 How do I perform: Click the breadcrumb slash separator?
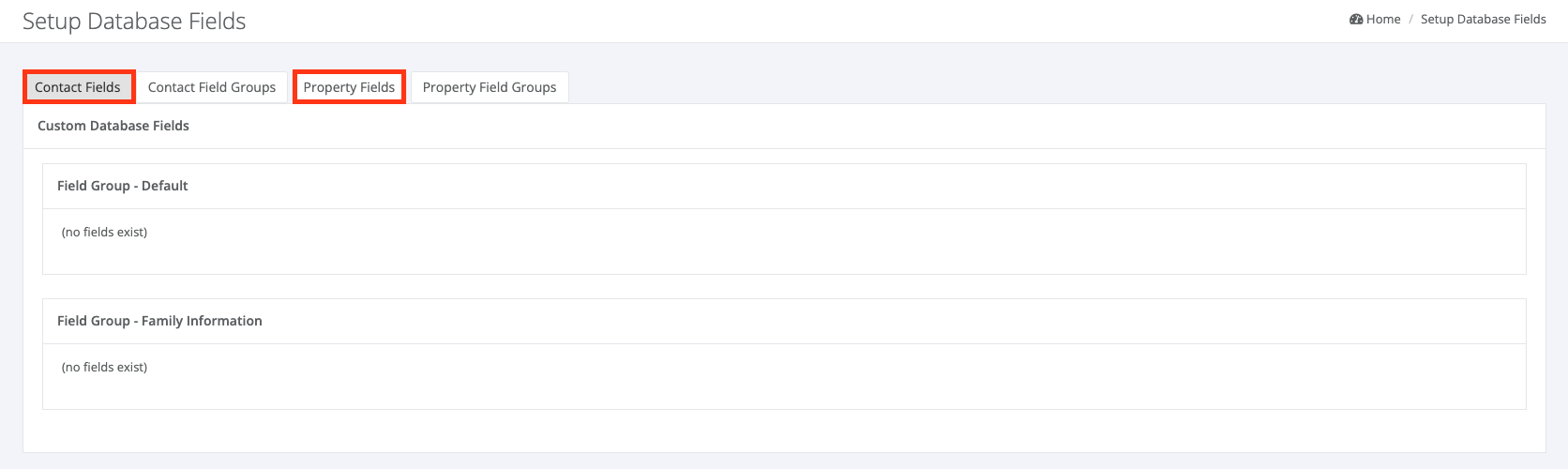click(1410, 19)
